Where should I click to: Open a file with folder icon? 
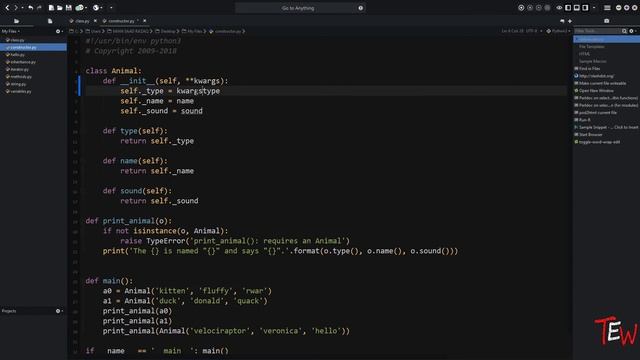pos(60,8)
